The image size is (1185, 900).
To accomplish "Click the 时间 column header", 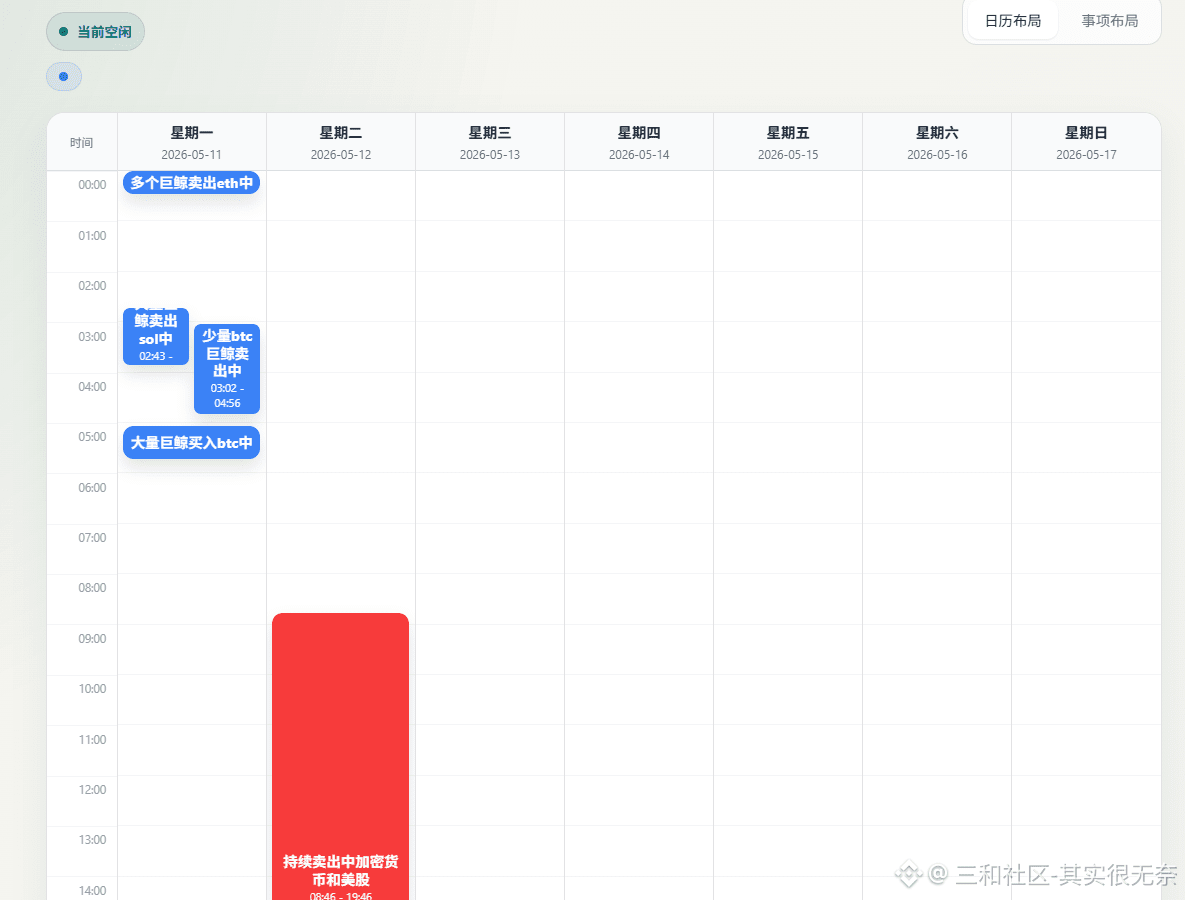I will pyautogui.click(x=82, y=143).
